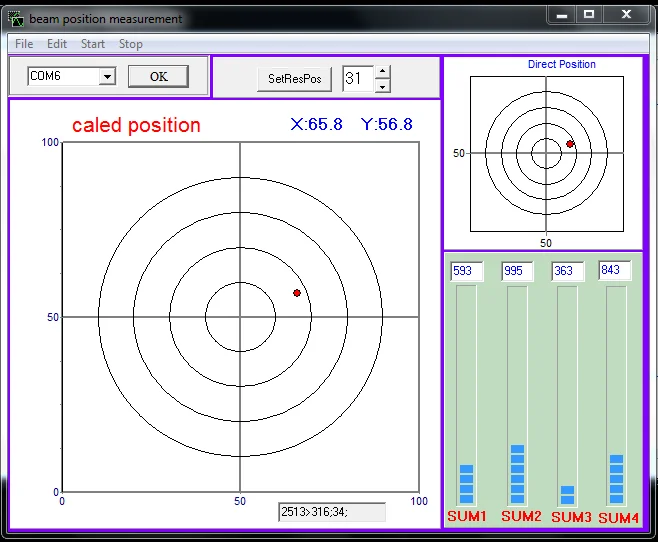The image size is (658, 542).
Task: Click the SetResPos button
Action: [294, 78]
